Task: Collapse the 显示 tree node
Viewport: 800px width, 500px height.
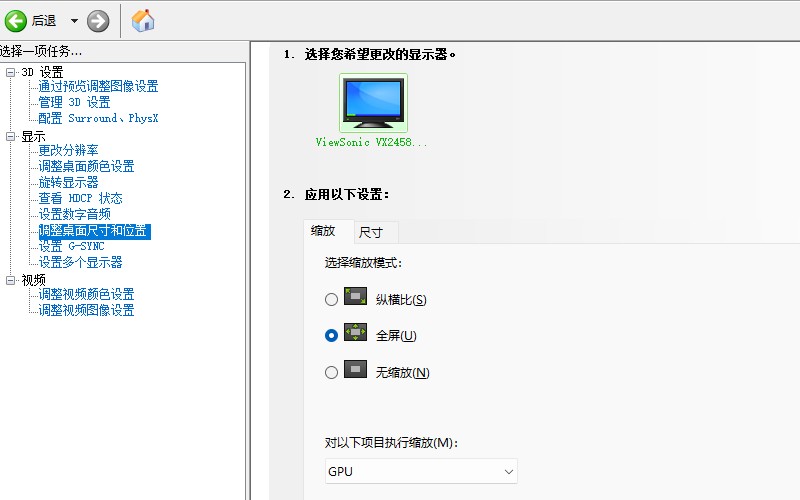Action: (x=10, y=136)
